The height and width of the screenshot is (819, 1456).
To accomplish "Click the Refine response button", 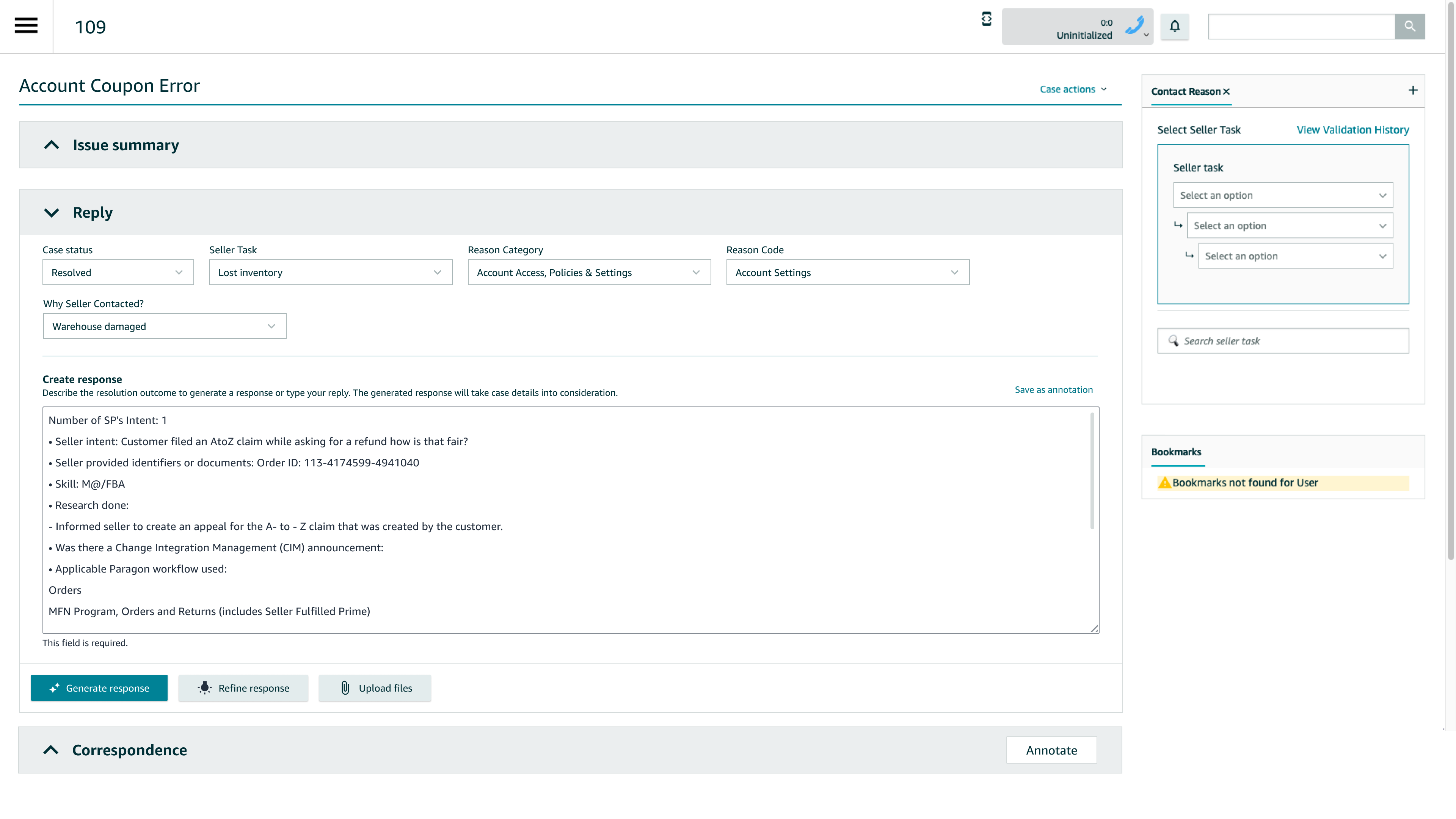I will coord(243,688).
